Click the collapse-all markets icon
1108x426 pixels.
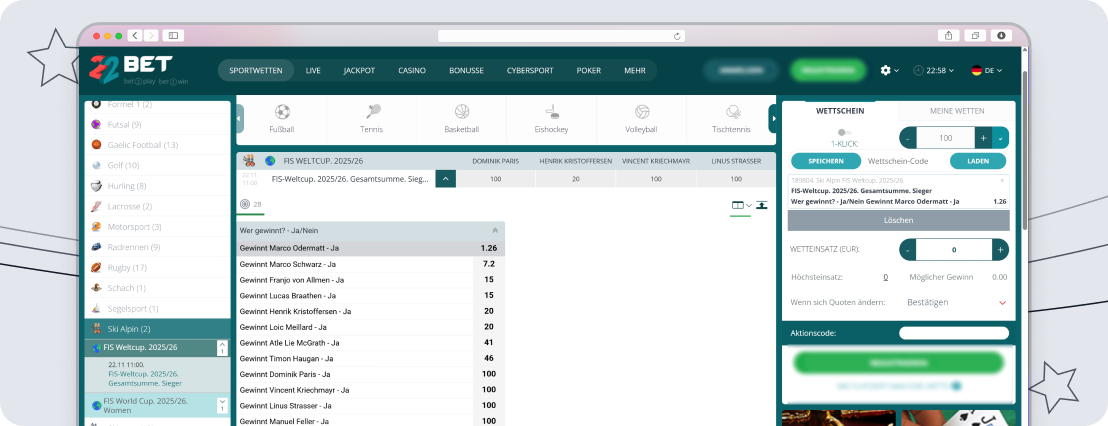762,205
